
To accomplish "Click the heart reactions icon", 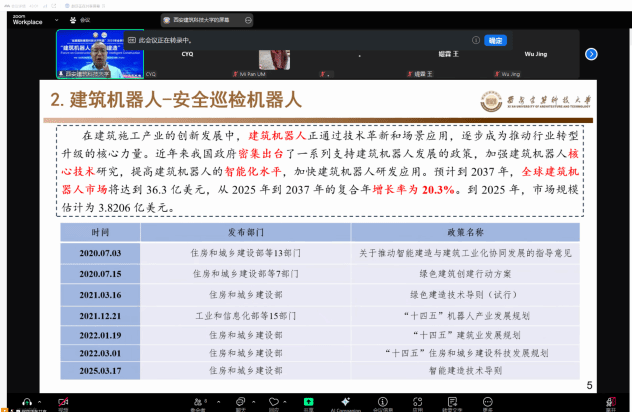I will pyautogui.click(x=276, y=402).
